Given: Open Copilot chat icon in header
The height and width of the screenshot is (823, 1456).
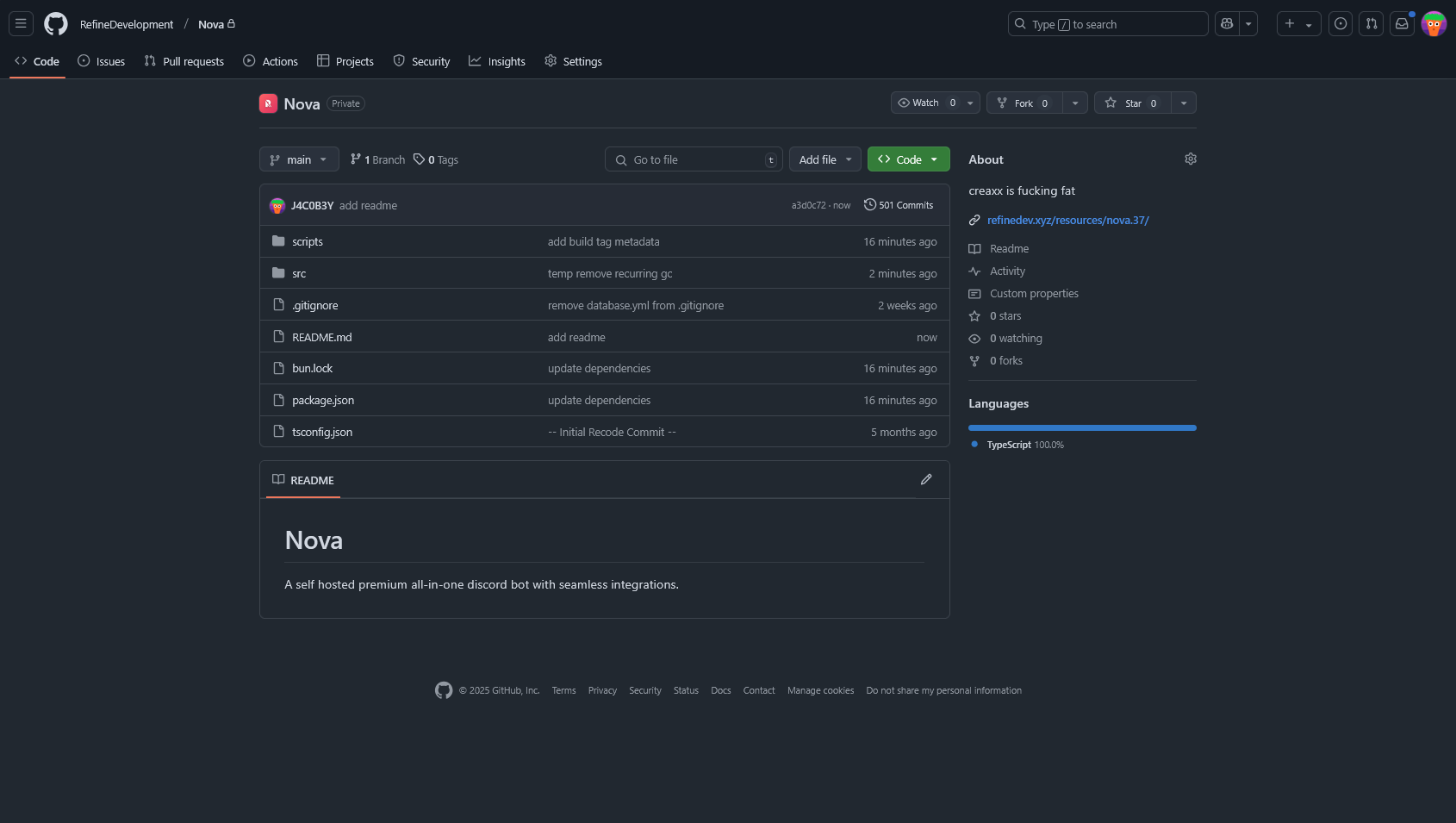Looking at the screenshot, I should [x=1227, y=24].
